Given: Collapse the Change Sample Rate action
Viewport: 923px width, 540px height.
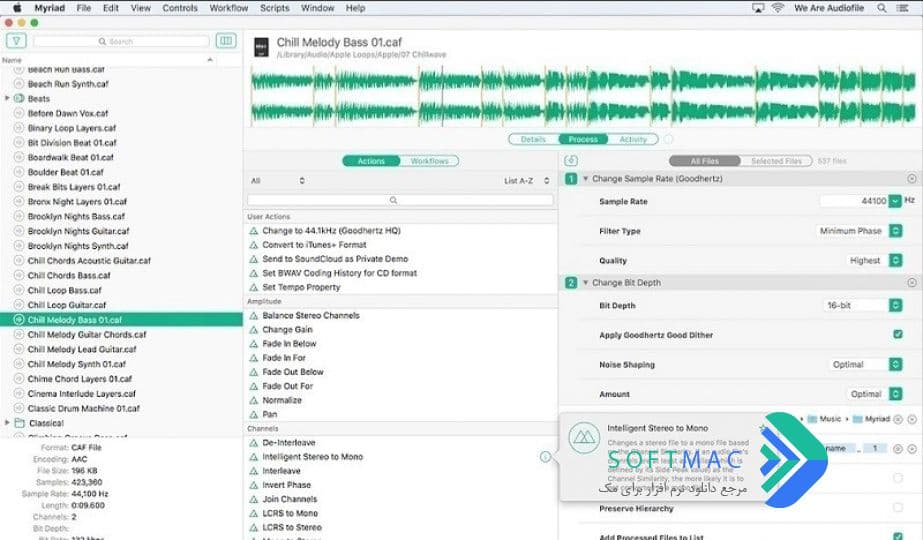Looking at the screenshot, I should 586,178.
